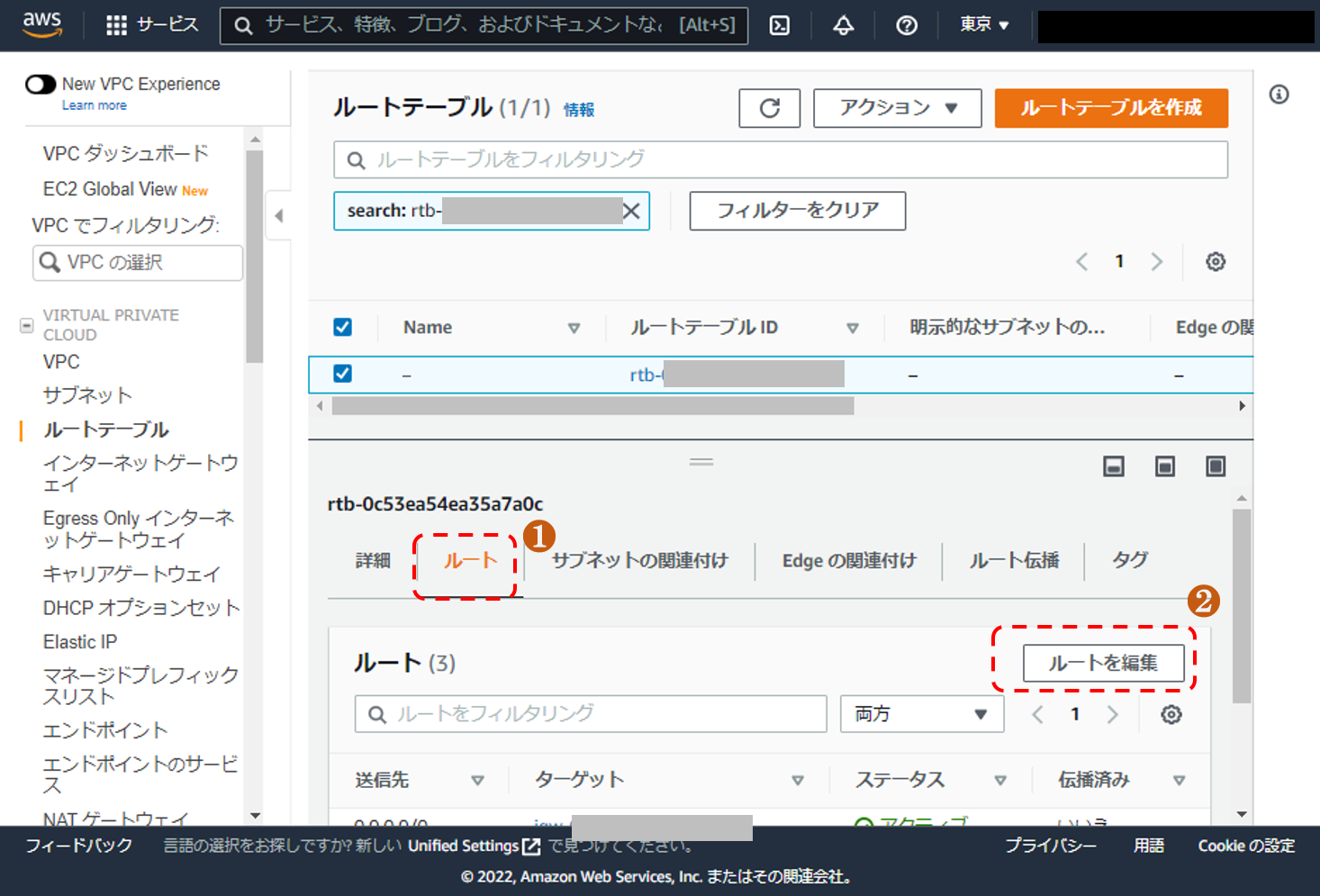Image resolution: width=1320 pixels, height=896 pixels.
Task: Open the help question mark icon
Action: pyautogui.click(x=907, y=25)
